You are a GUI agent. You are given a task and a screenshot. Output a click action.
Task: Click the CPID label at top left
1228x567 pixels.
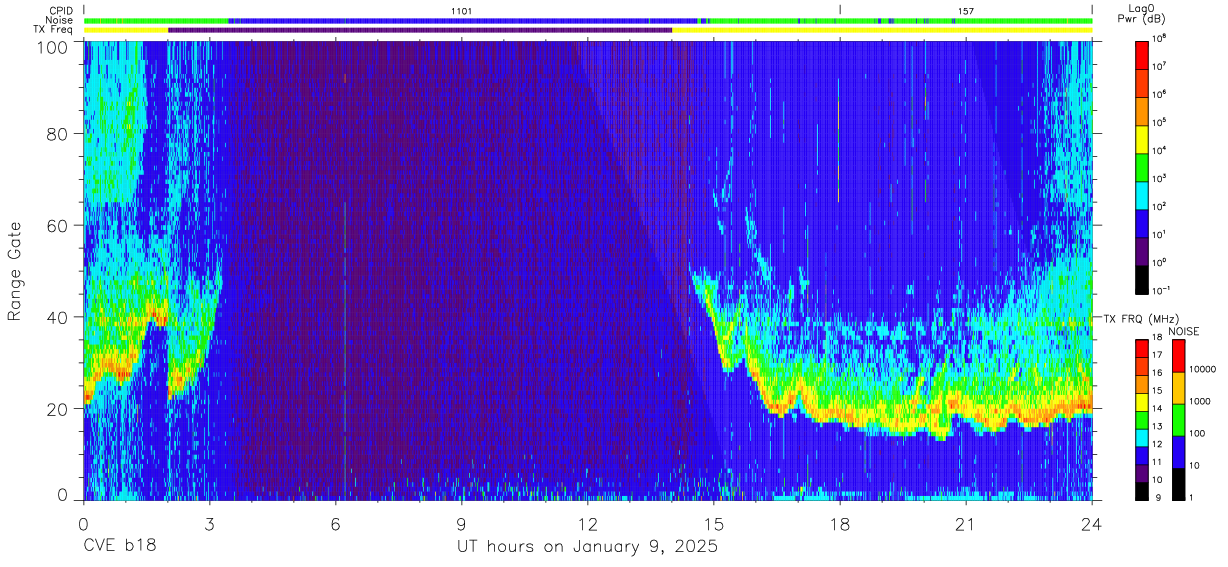[60, 10]
